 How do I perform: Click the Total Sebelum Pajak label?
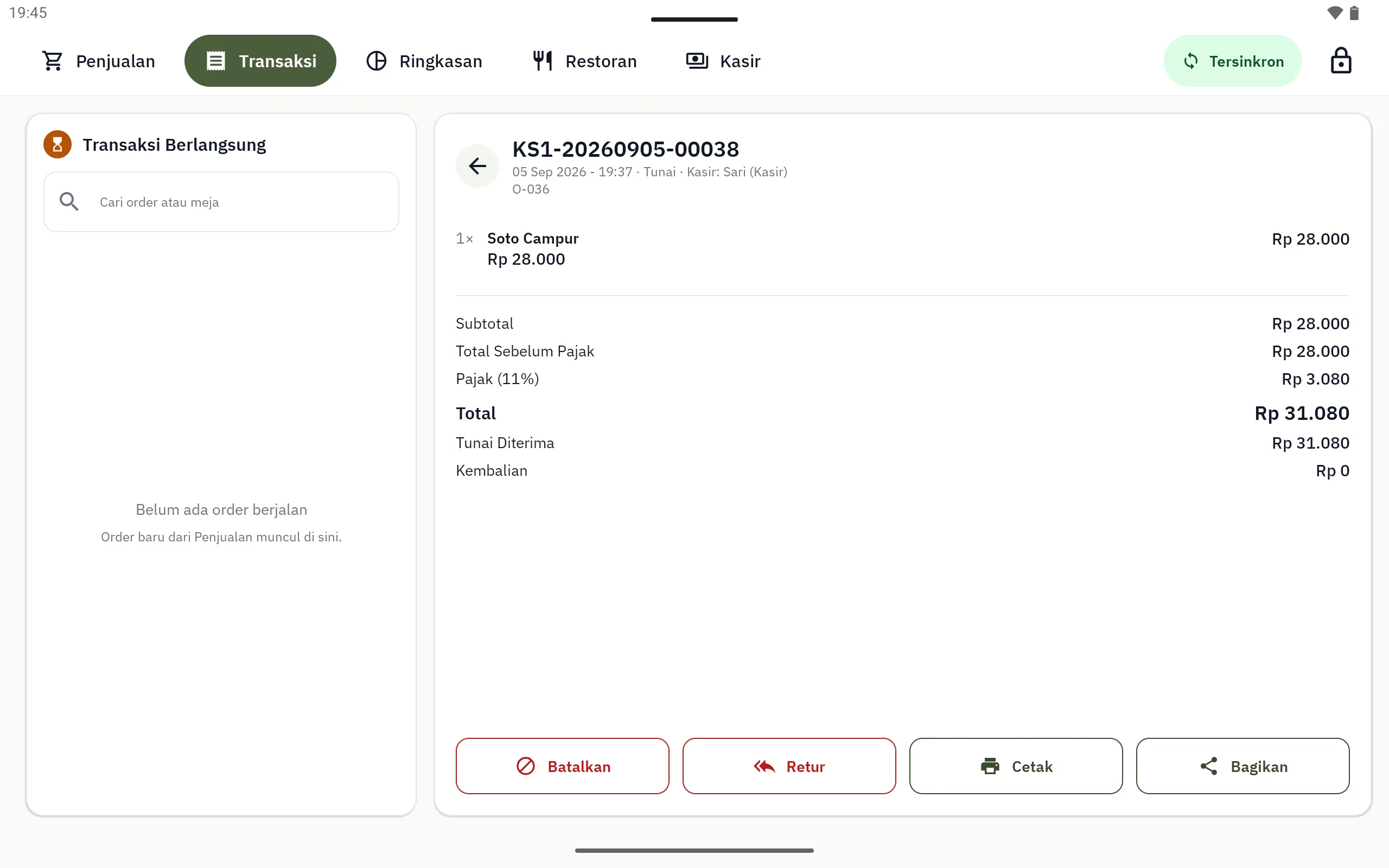(525, 352)
